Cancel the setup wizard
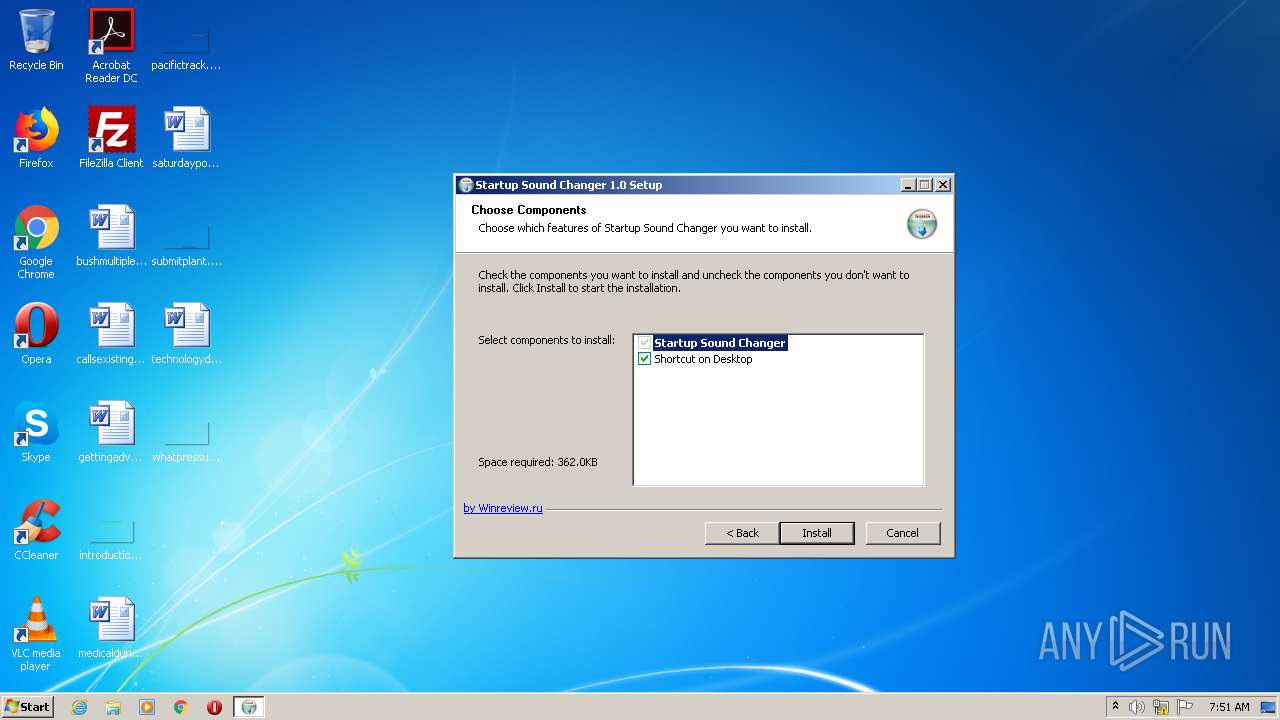Screen dimensions: 1280x720 point(902,533)
